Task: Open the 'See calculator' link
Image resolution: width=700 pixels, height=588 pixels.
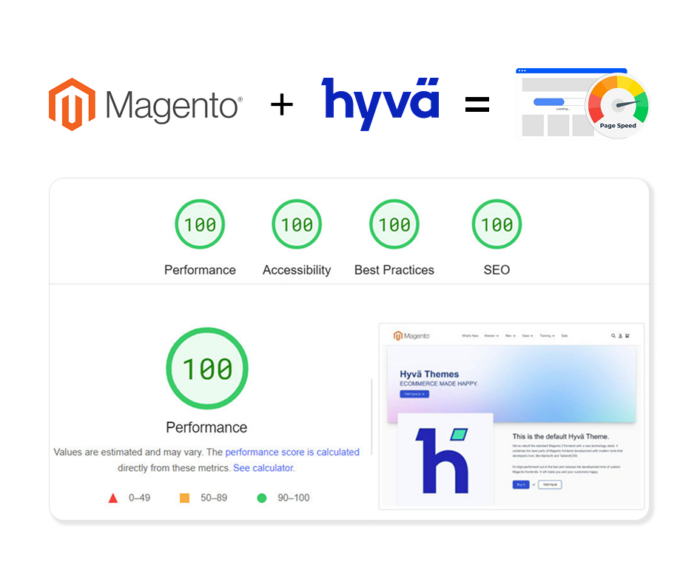Action: 263,468
